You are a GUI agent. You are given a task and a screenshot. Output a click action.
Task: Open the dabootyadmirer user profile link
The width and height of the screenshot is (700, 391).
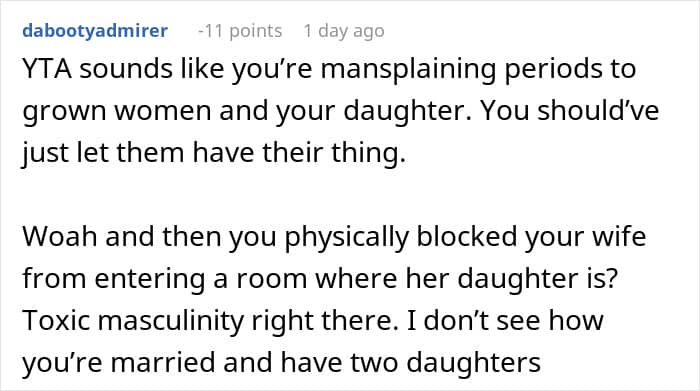95,31
